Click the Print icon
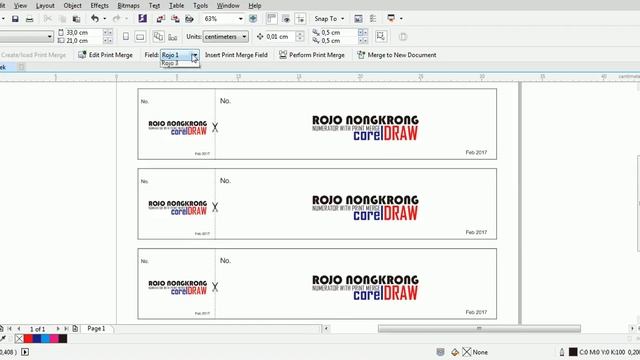Viewport: 640px width, 360px height. (29, 19)
